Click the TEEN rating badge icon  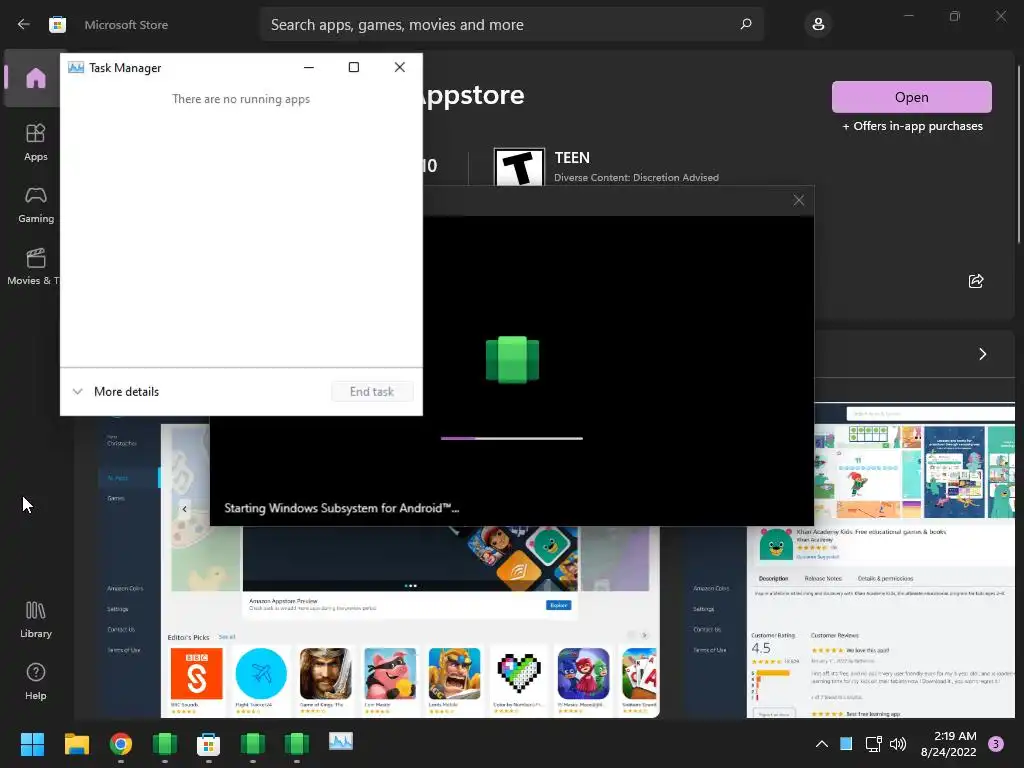pyautogui.click(x=519, y=167)
